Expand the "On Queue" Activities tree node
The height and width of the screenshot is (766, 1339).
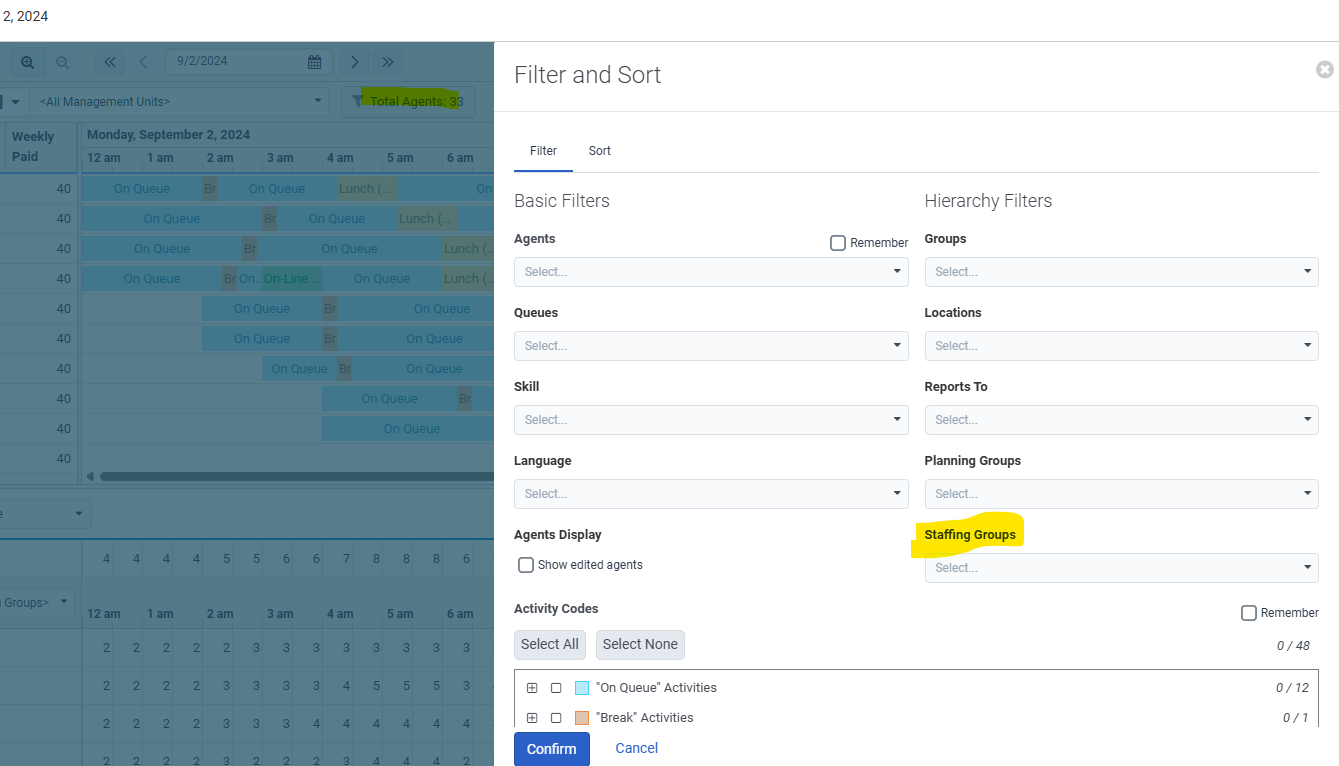pyautogui.click(x=532, y=688)
